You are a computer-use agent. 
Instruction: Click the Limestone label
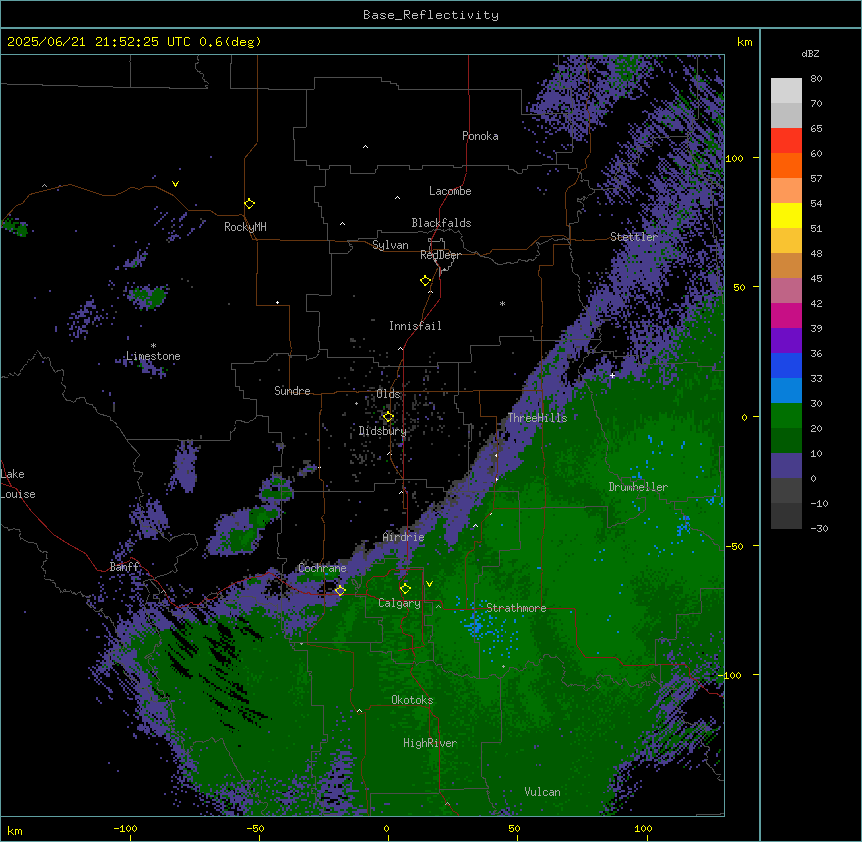point(153,356)
